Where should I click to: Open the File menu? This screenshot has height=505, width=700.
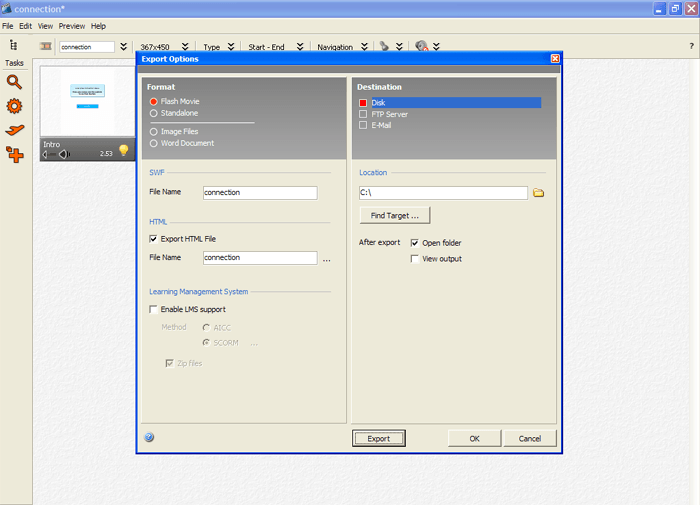tap(8, 26)
